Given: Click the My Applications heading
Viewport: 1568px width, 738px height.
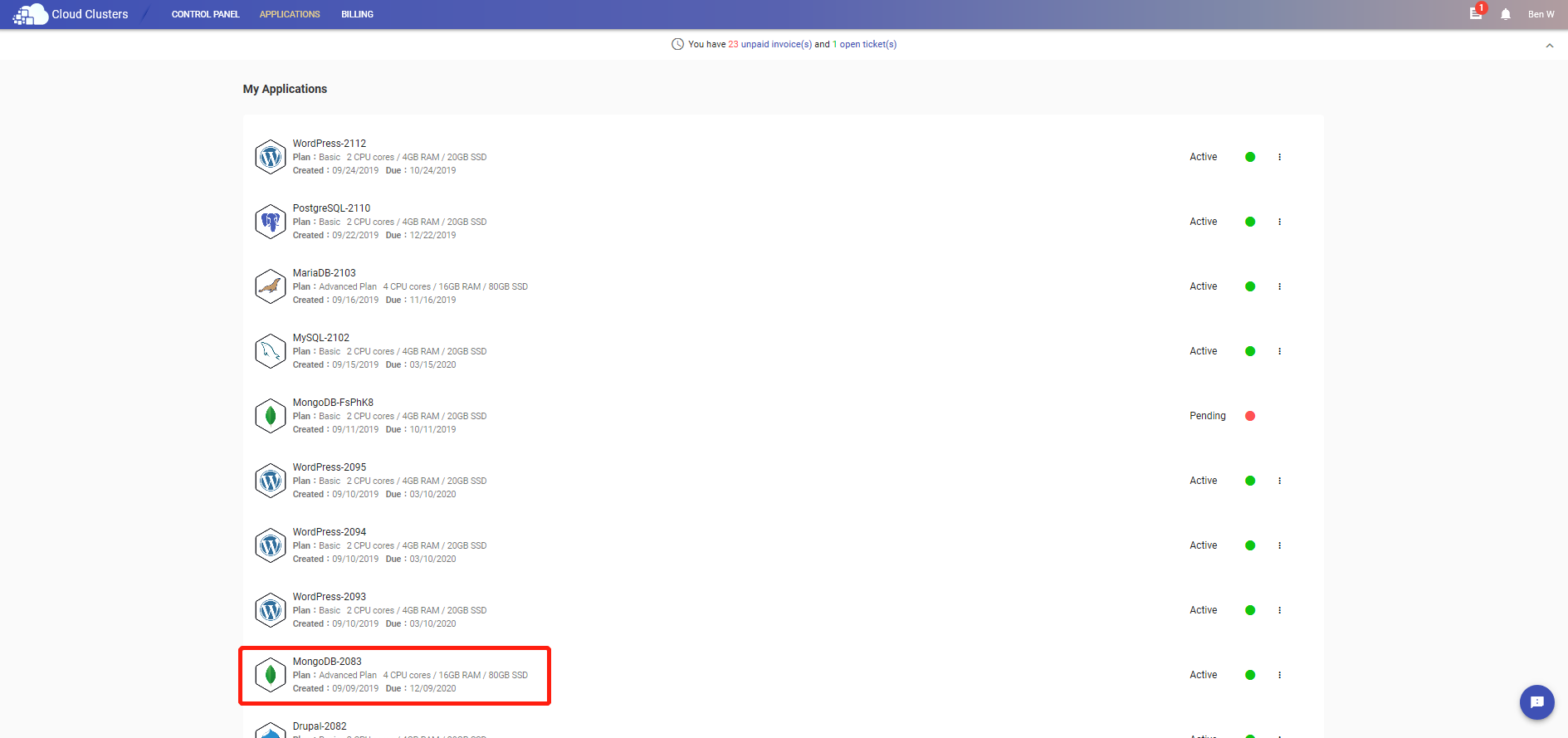Looking at the screenshot, I should click(x=285, y=89).
